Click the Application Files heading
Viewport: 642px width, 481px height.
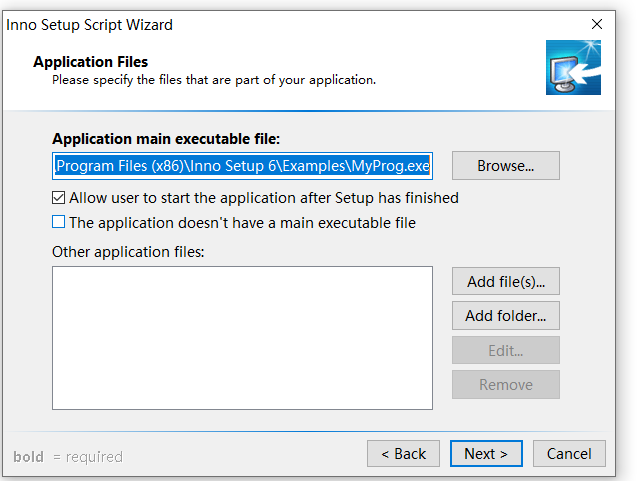point(90,62)
